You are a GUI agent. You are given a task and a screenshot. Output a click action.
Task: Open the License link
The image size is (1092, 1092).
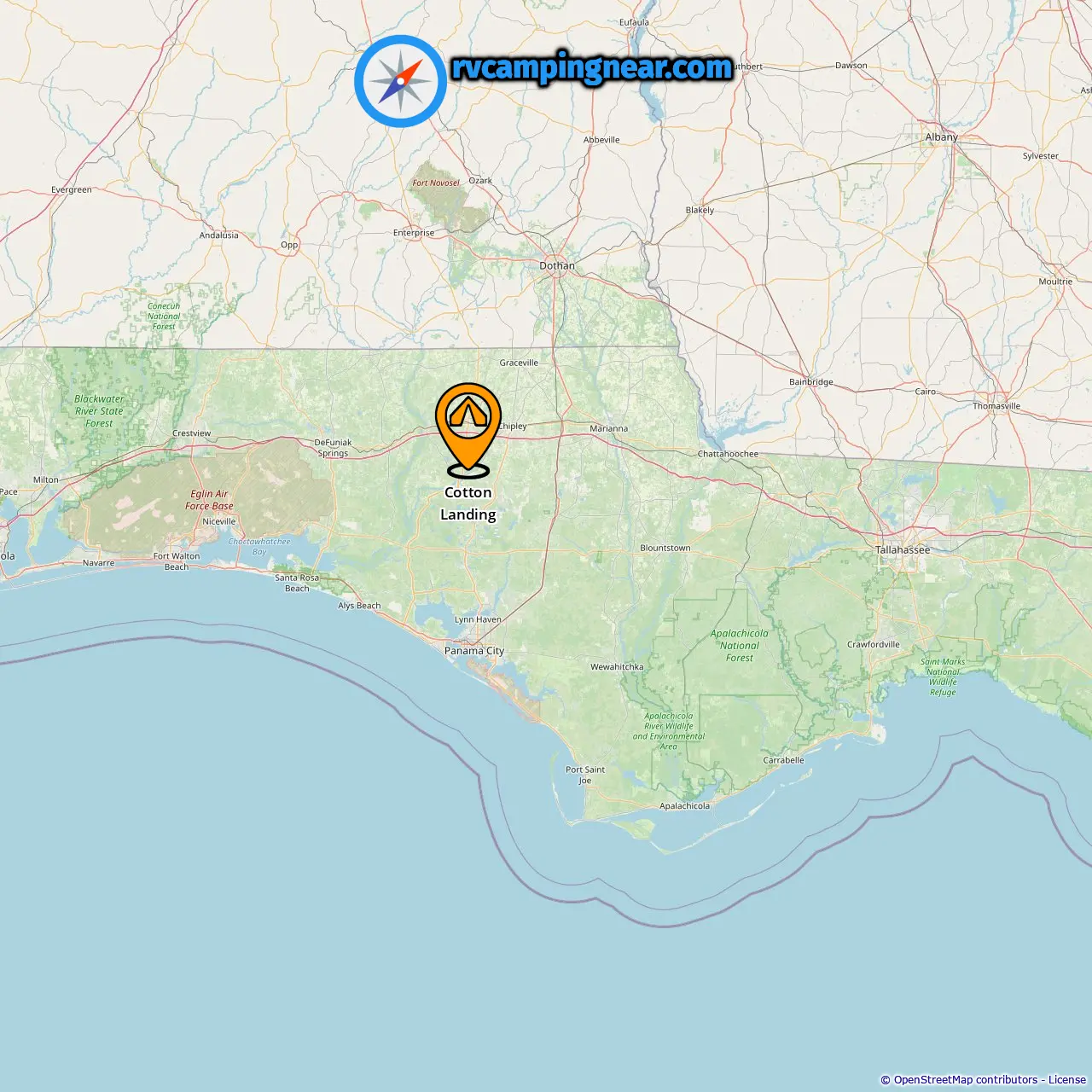tap(1067, 1079)
